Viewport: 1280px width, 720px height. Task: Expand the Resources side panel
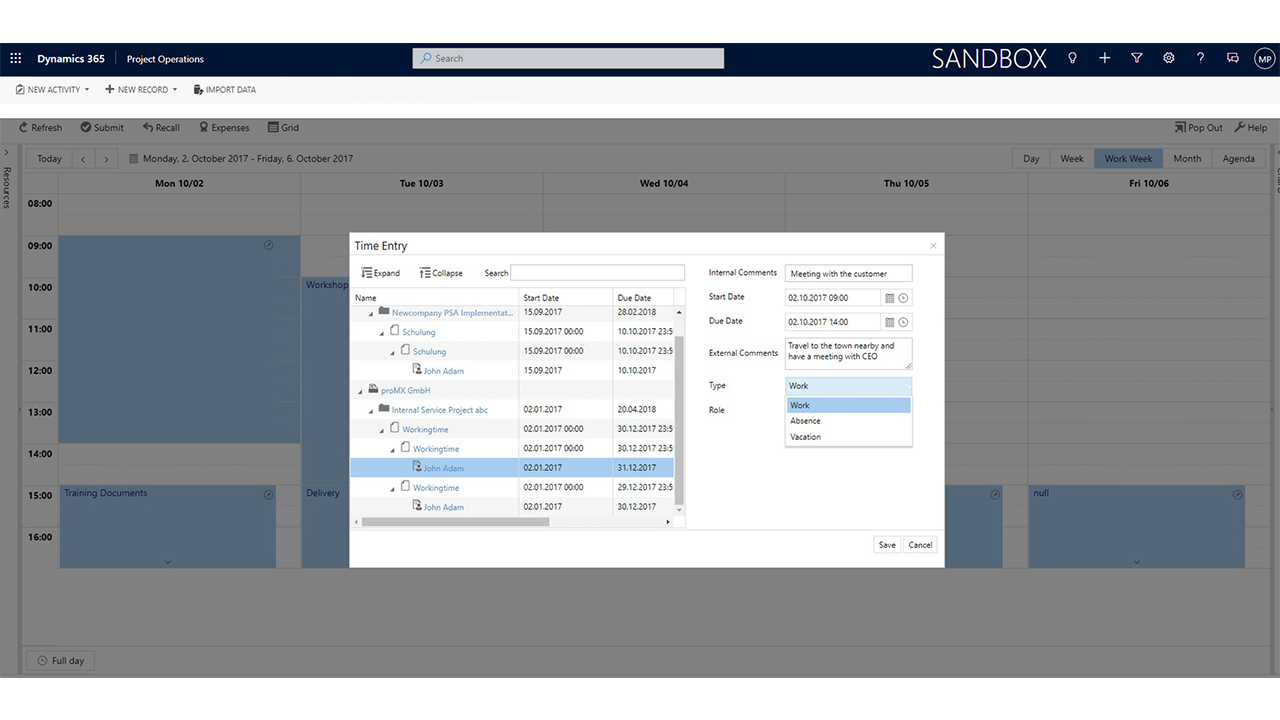[x=6, y=152]
